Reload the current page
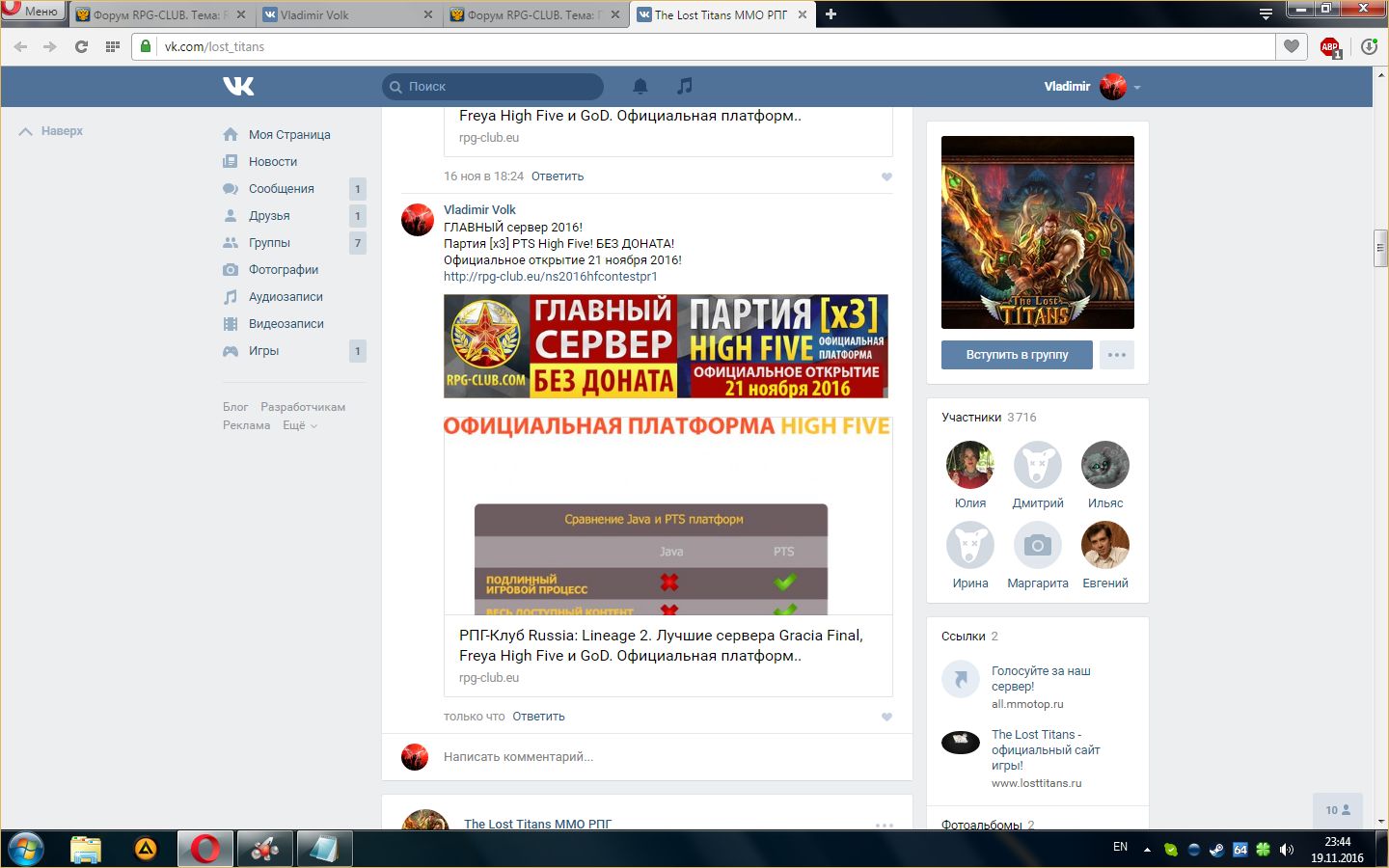1389x868 pixels. coord(81,46)
